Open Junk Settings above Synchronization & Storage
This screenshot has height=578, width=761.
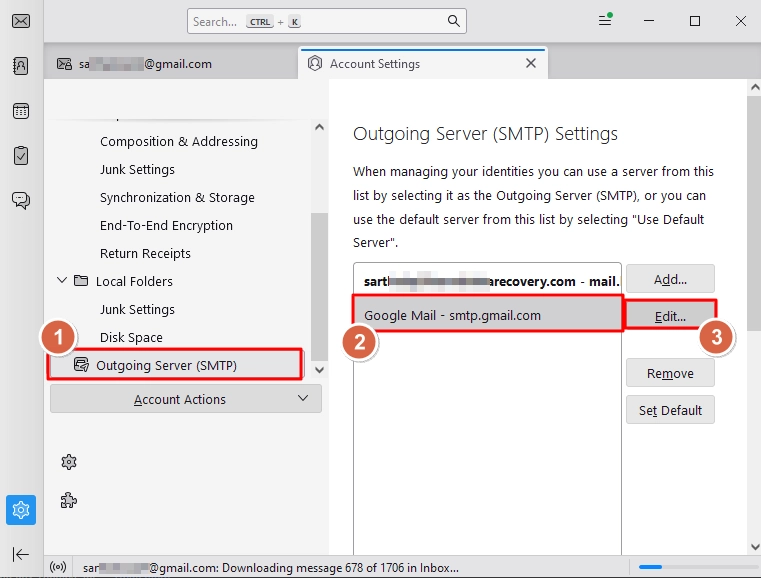pyautogui.click(x=137, y=169)
